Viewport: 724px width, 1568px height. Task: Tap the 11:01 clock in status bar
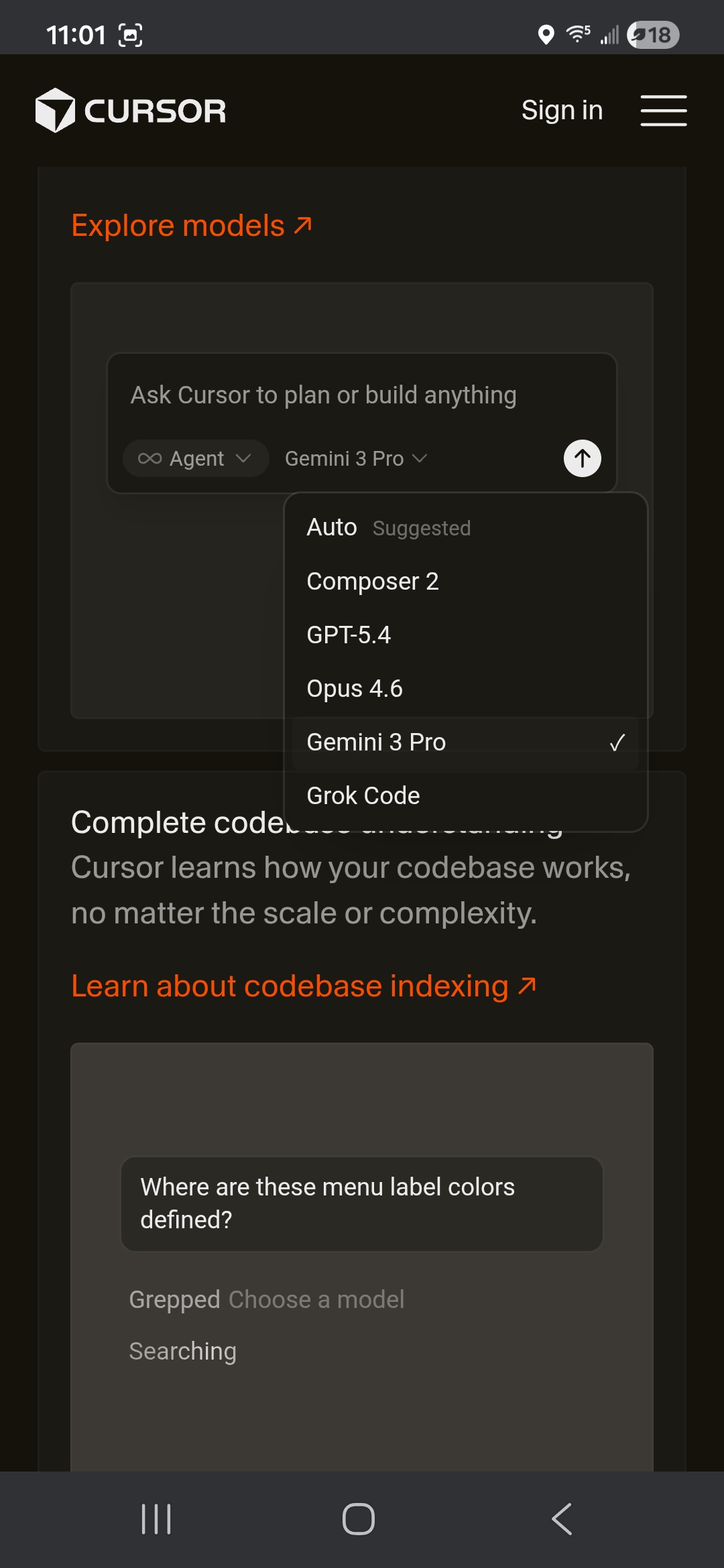[76, 35]
